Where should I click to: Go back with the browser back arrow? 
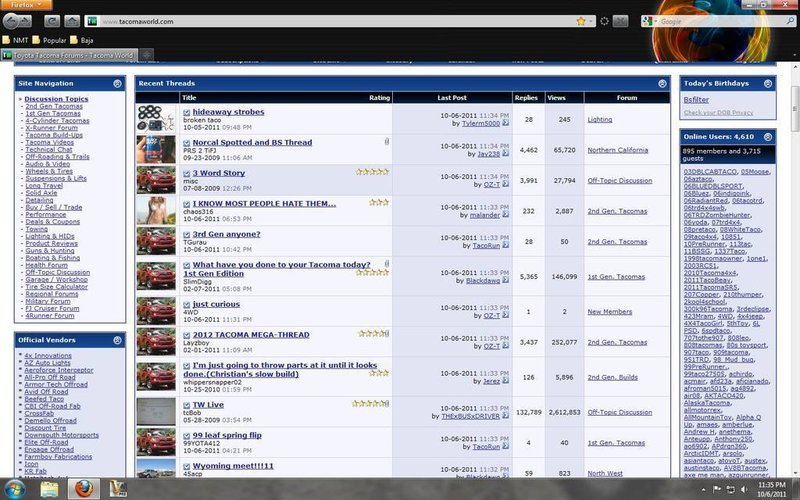coord(11,21)
